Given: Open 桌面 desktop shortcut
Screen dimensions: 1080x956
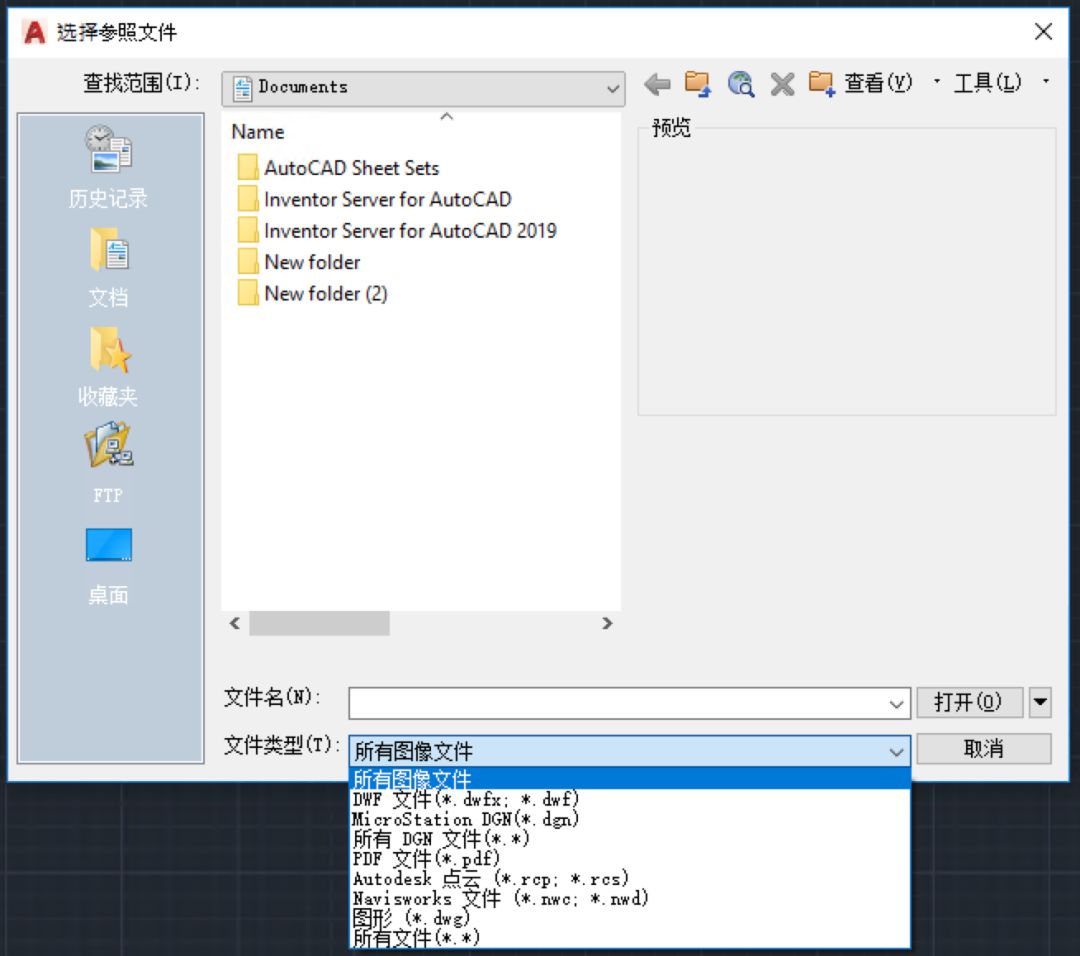Looking at the screenshot, I should [108, 566].
